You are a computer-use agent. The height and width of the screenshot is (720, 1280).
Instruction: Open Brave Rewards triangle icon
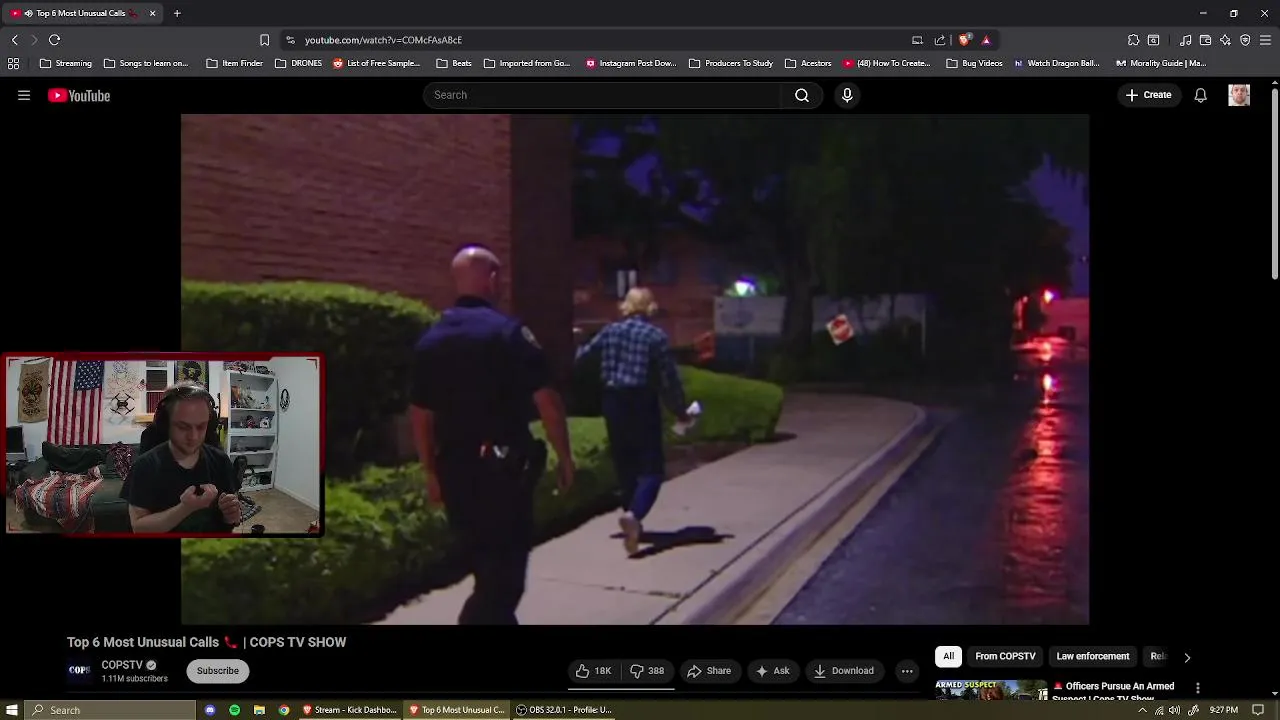(x=986, y=40)
